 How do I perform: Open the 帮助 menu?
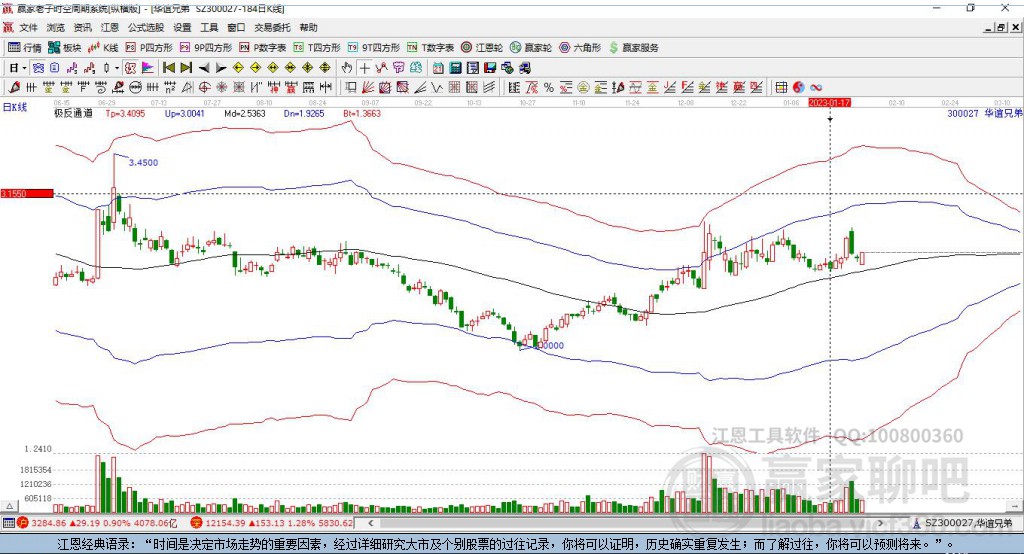[x=308, y=27]
